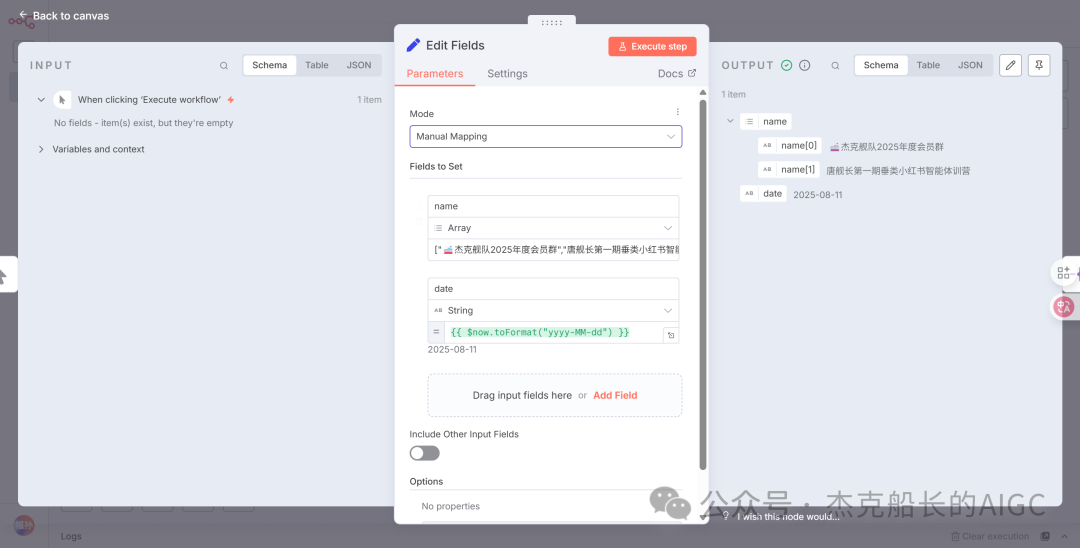Select Table view in OUTPUT panel

[928, 65]
